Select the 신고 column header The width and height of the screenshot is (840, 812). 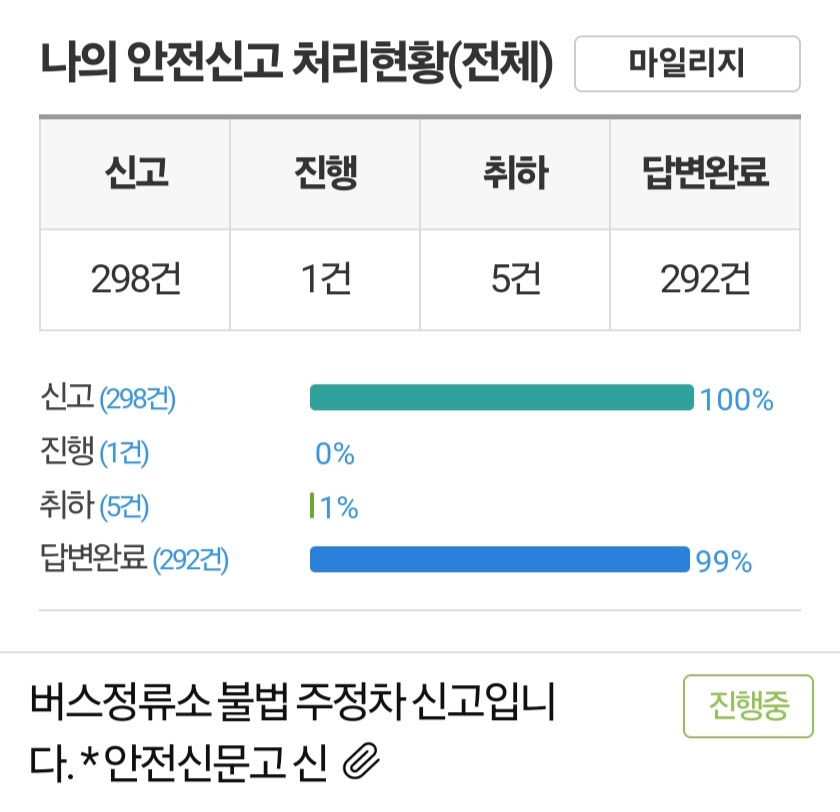click(135, 174)
